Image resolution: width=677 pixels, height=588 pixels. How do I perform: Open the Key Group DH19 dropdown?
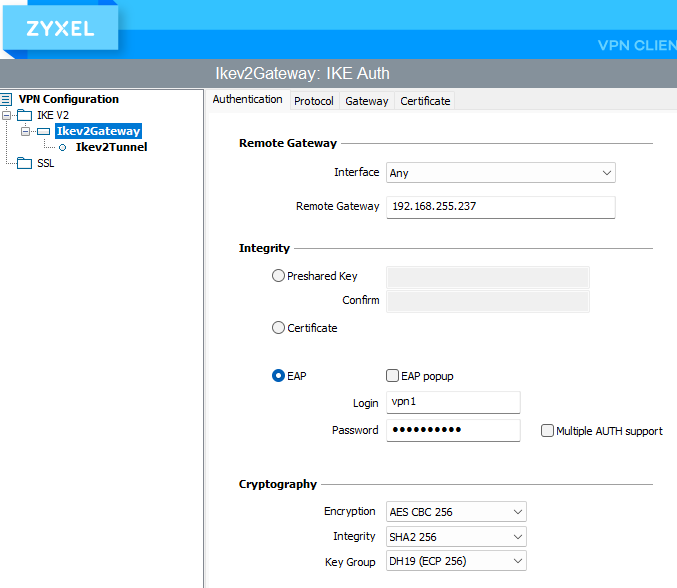click(456, 561)
